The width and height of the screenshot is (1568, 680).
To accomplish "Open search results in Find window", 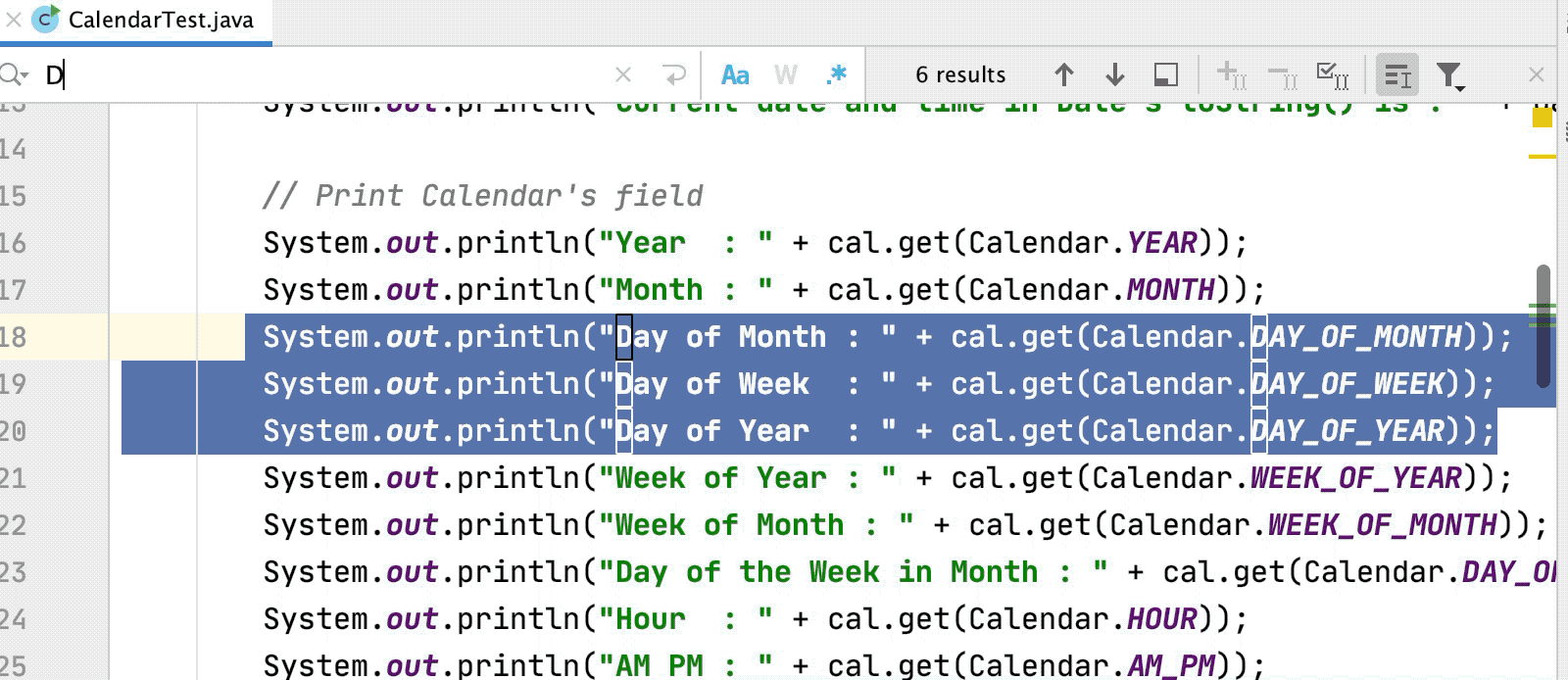I will click(x=1165, y=74).
